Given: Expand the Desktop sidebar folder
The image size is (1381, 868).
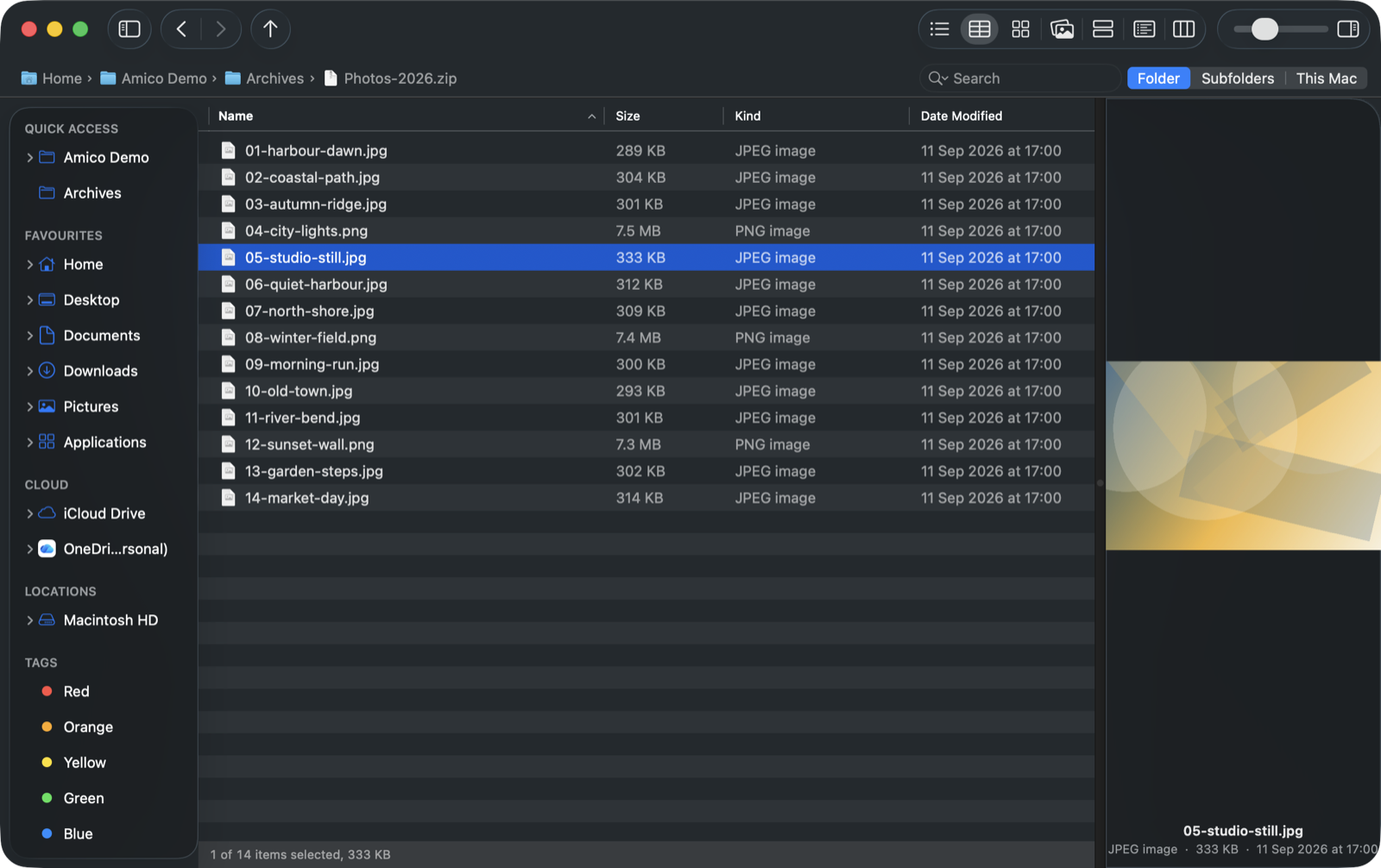Looking at the screenshot, I should [x=29, y=300].
